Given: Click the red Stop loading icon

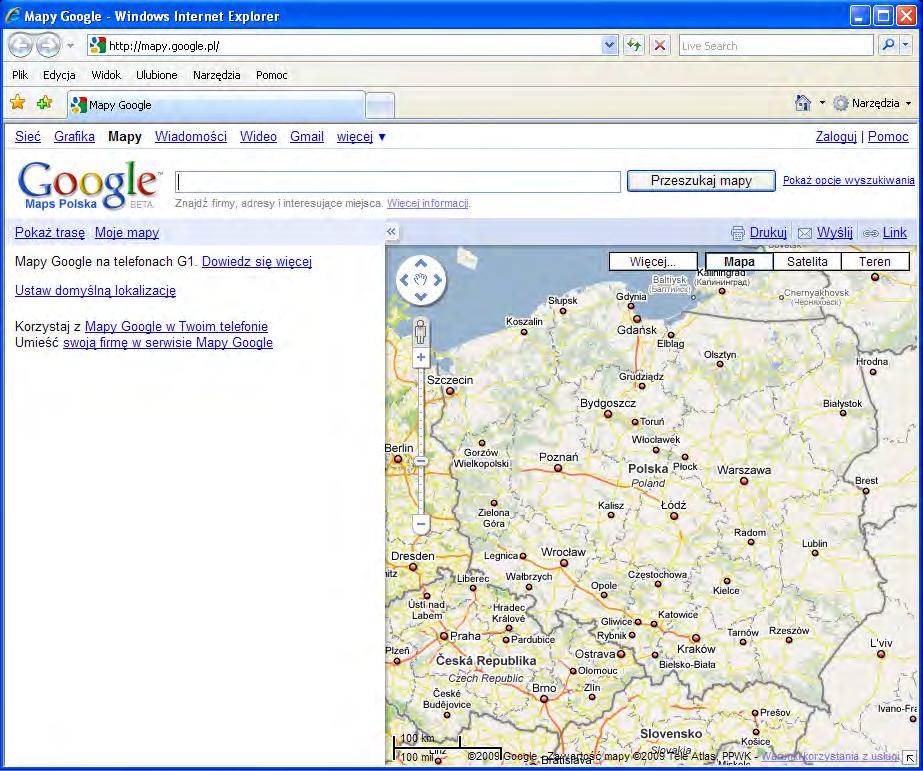Looking at the screenshot, I should point(660,45).
